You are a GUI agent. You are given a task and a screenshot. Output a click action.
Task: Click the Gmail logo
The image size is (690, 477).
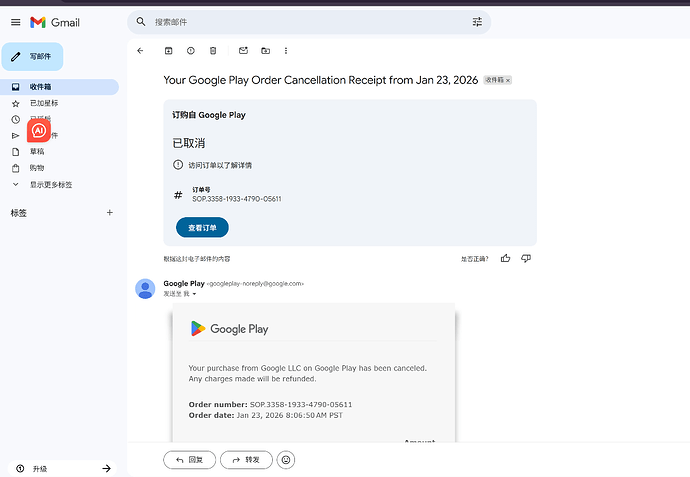(x=55, y=22)
